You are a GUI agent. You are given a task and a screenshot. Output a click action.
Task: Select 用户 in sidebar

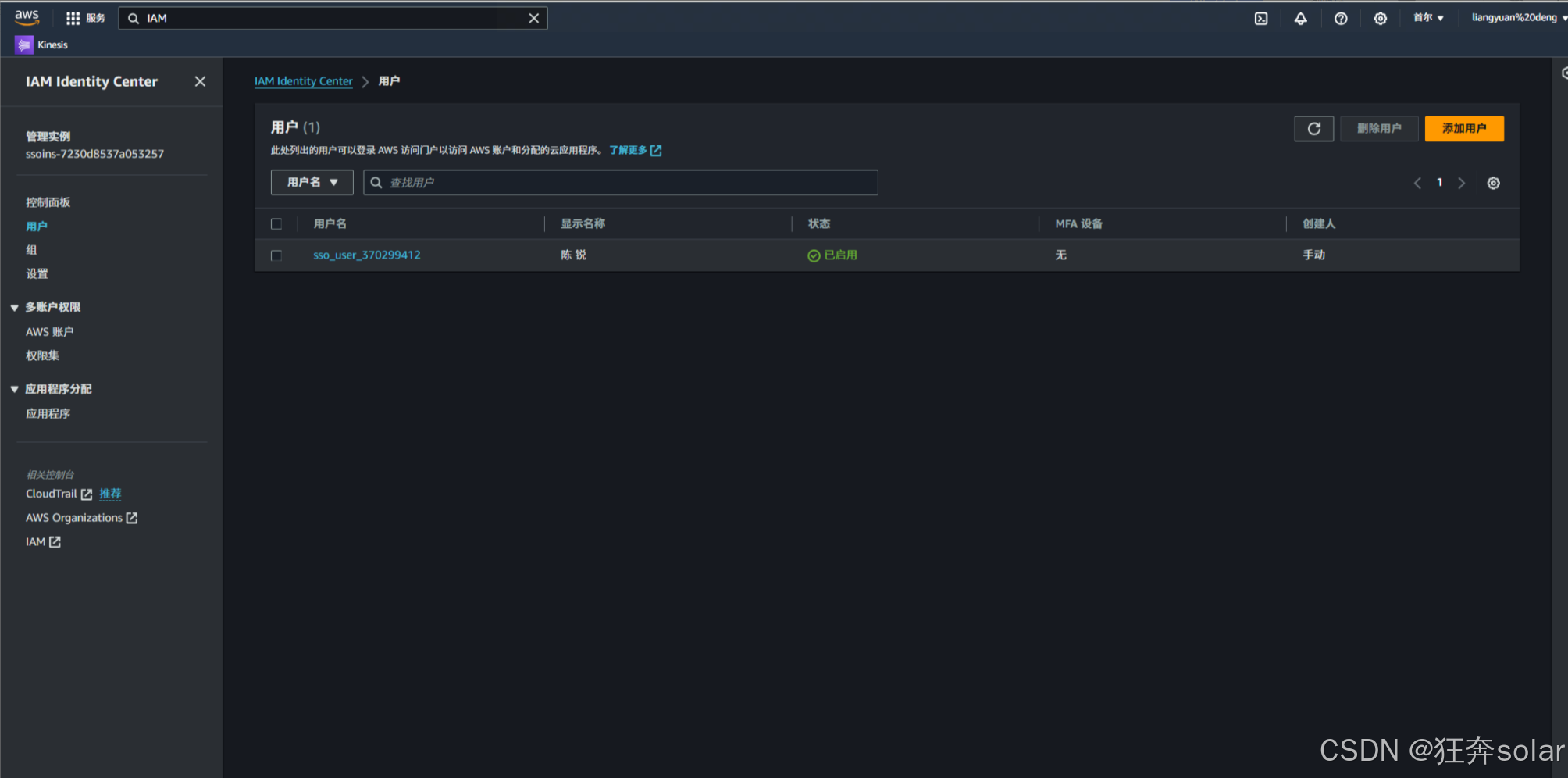pos(37,227)
